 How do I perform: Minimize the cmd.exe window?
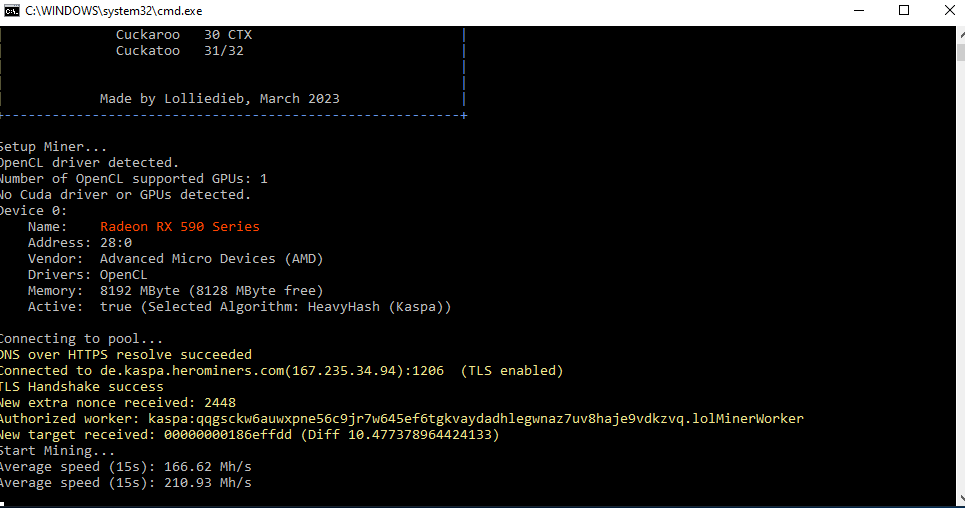[859, 10]
